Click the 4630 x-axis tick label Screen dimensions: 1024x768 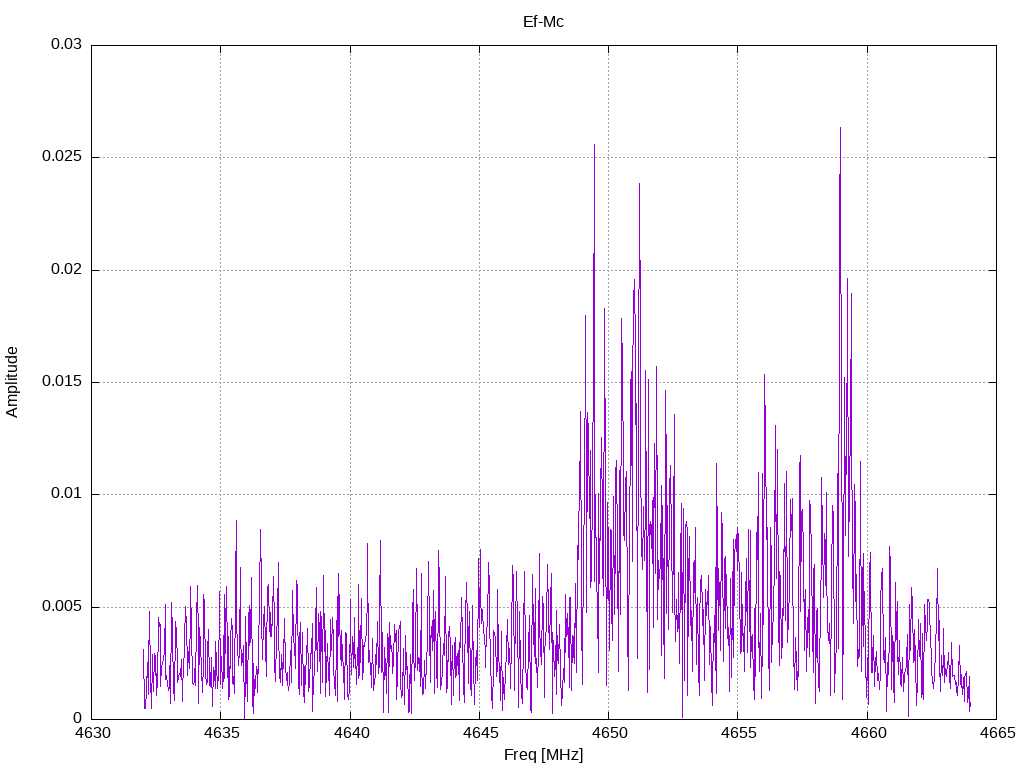click(x=92, y=733)
